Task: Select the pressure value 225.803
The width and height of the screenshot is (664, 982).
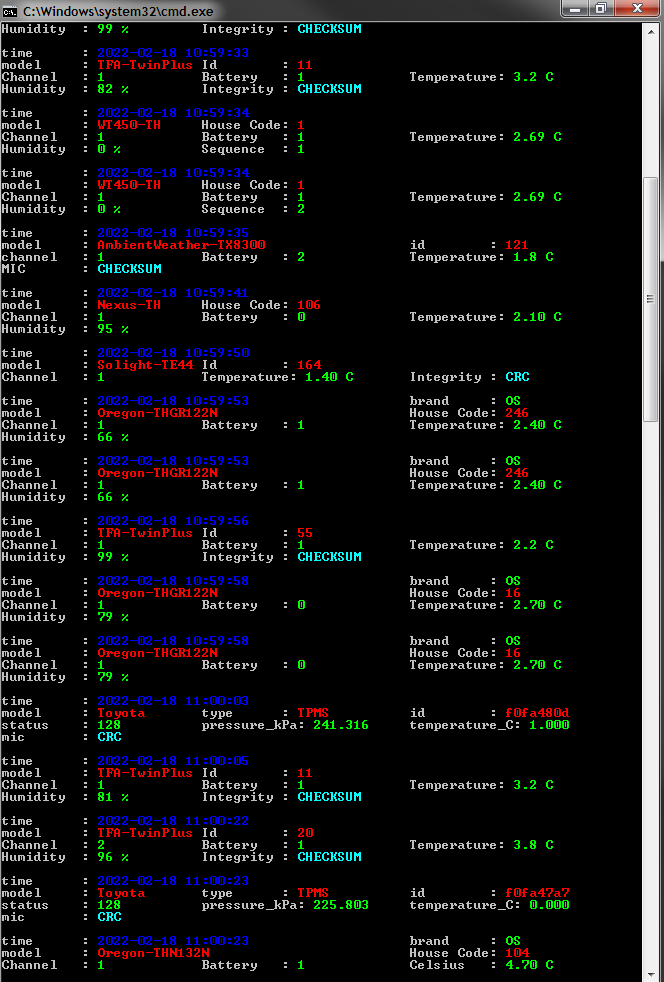Action: [341, 905]
